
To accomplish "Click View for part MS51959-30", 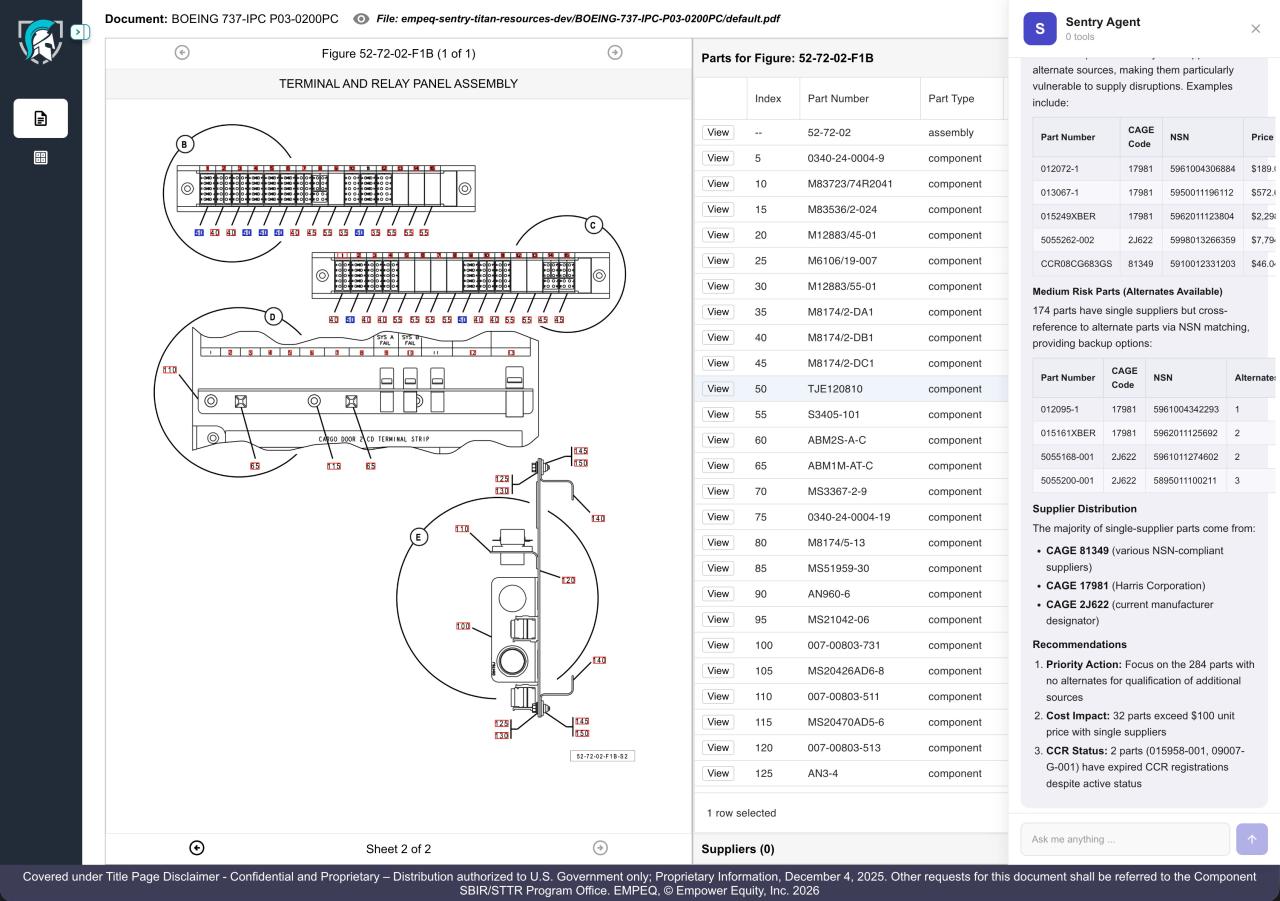I will (x=717, y=568).
